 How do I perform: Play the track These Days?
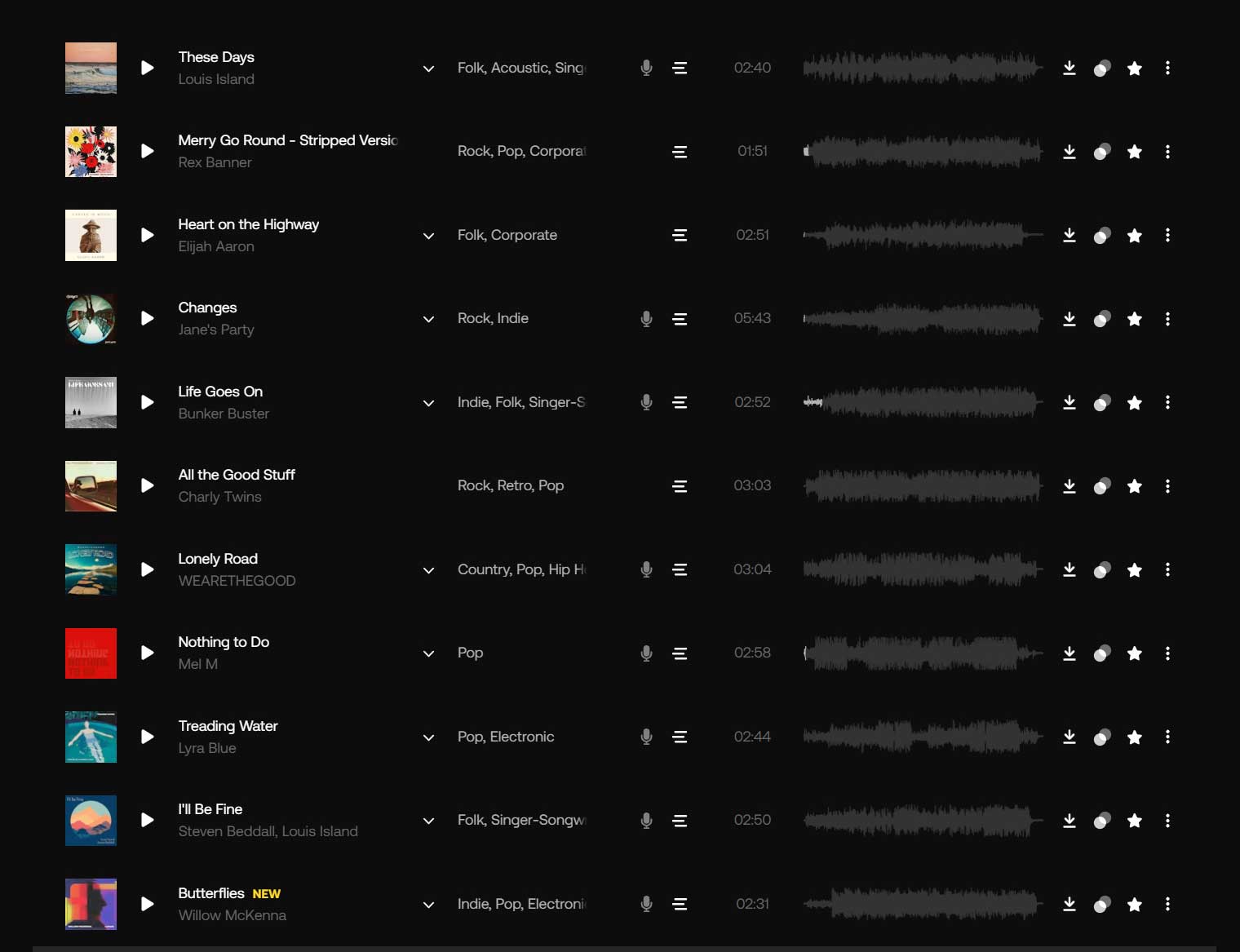pyautogui.click(x=147, y=68)
